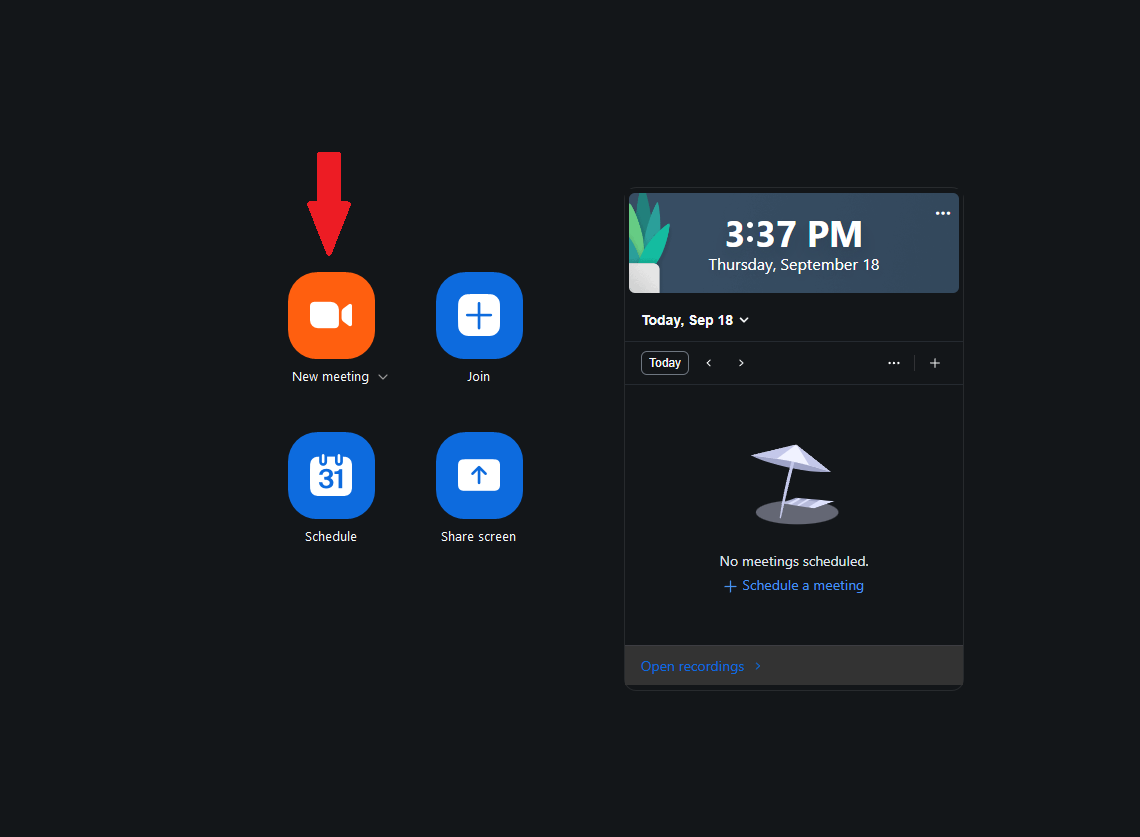Select the Thursday, September 18 date text

coord(793,264)
